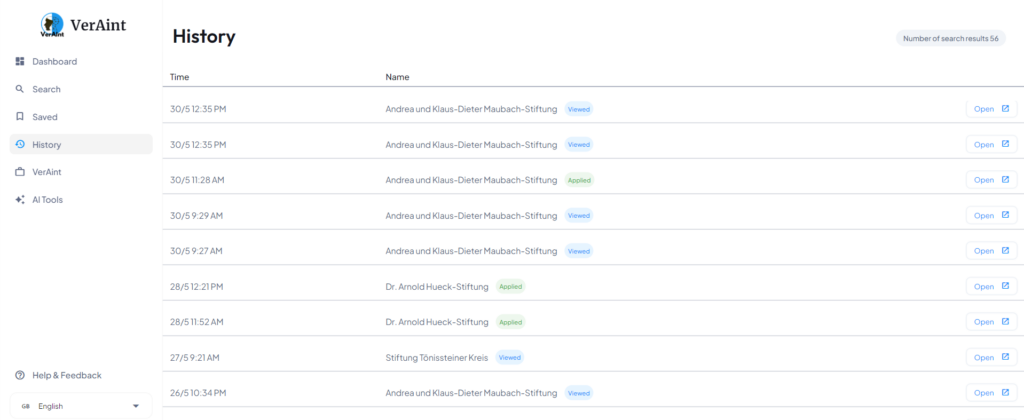Expand the English language dropdown arrow
The image size is (1024, 420).
pyautogui.click(x=135, y=406)
